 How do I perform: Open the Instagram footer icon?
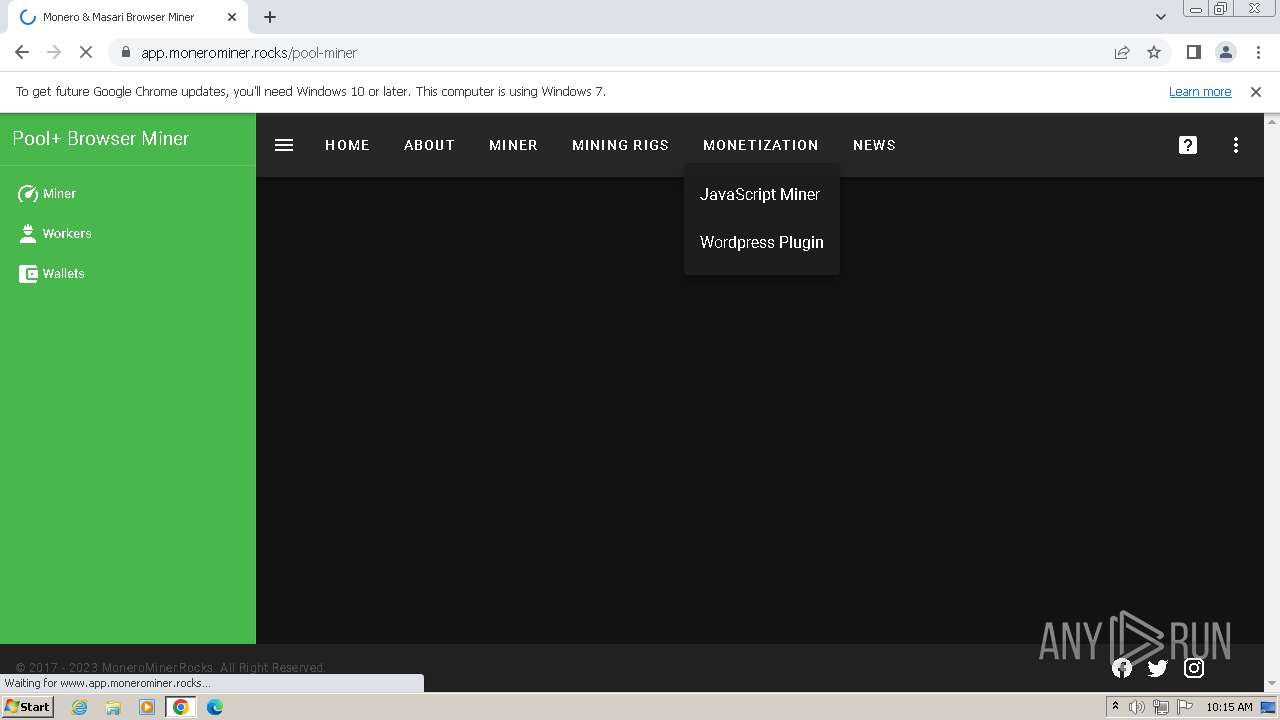click(1194, 668)
